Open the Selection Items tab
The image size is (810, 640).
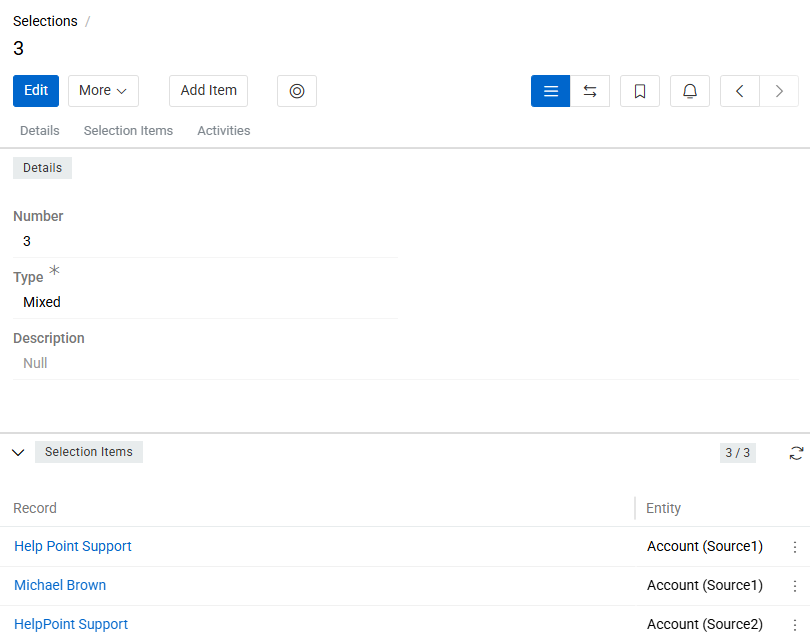pos(128,131)
